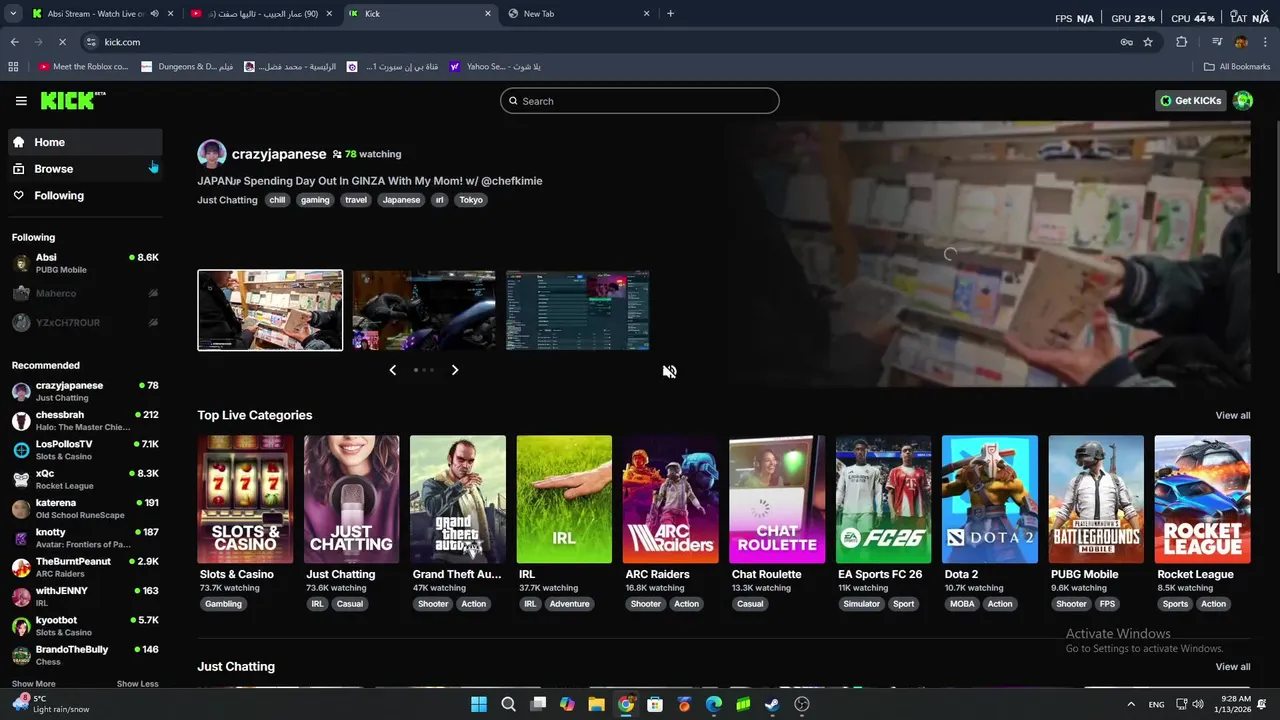
Task: Show hidden system tray icons
Action: click(x=1131, y=704)
